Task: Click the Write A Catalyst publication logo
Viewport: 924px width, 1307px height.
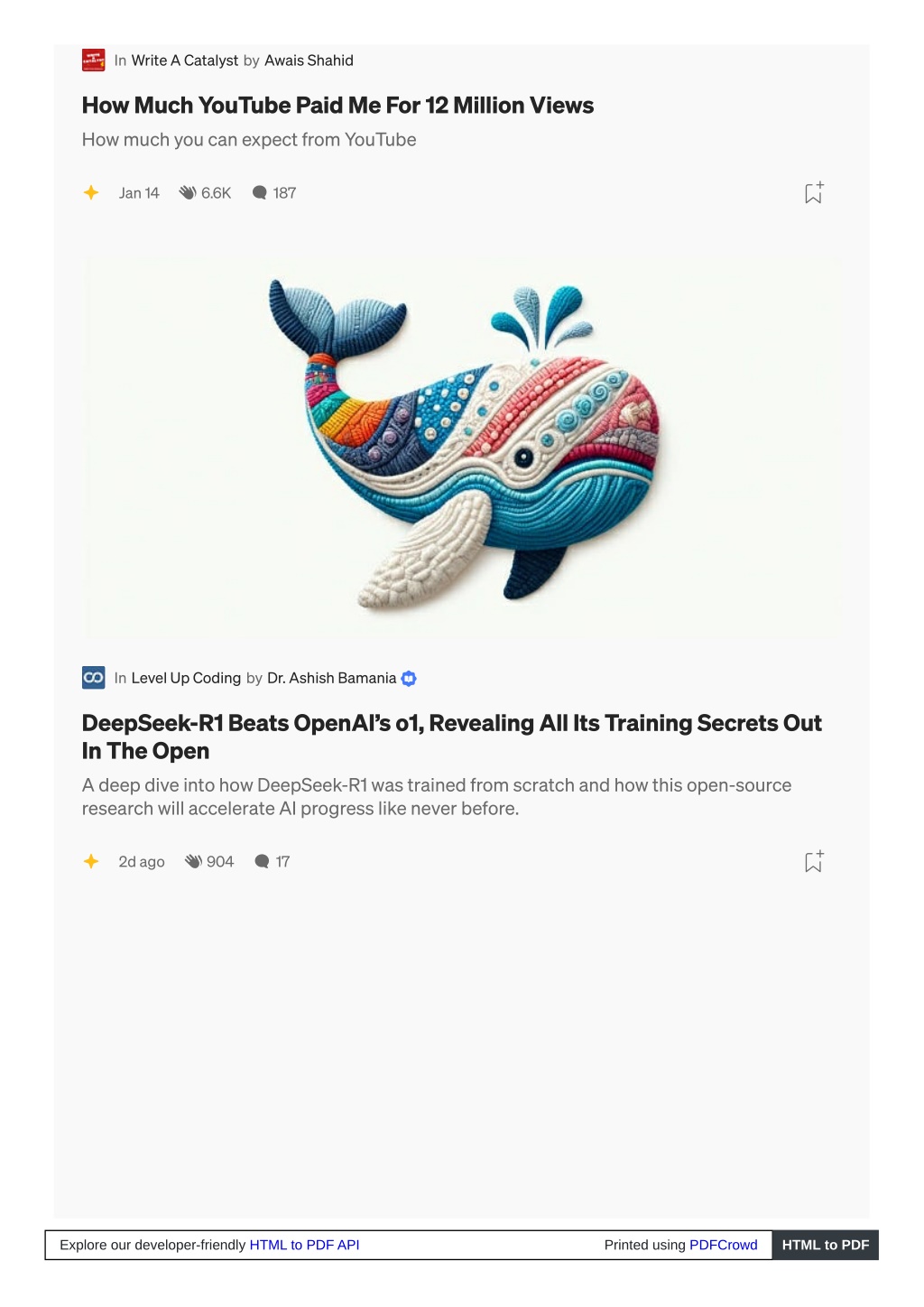Action: (94, 60)
